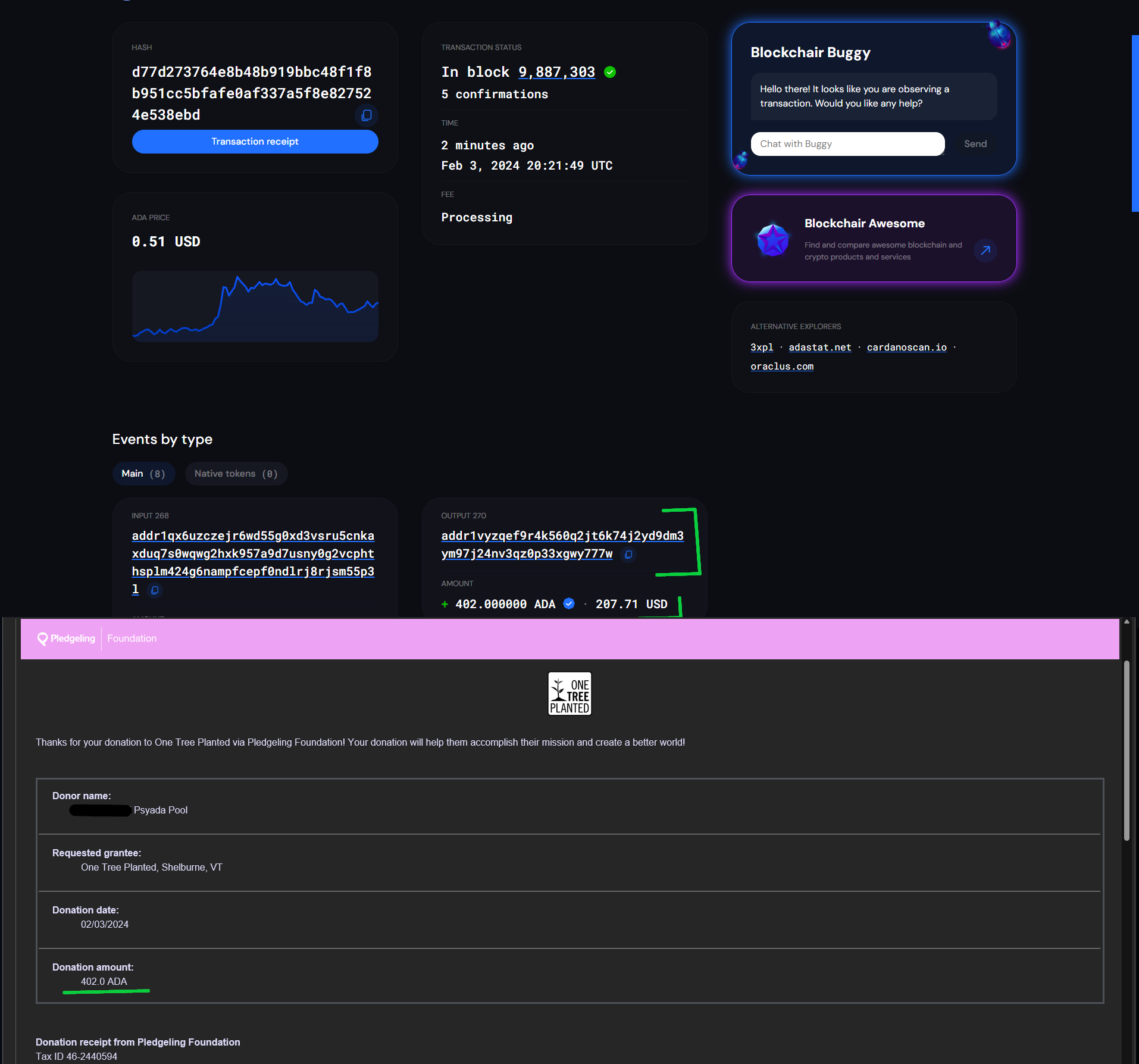Click the 2 minutes ago text

coord(487,146)
